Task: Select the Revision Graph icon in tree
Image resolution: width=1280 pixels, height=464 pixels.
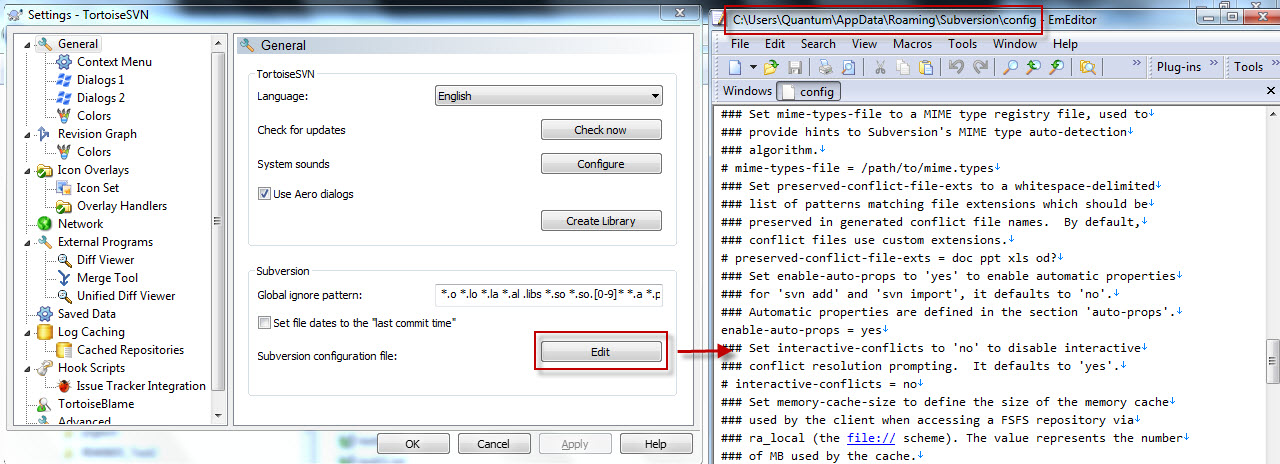Action: (x=44, y=134)
